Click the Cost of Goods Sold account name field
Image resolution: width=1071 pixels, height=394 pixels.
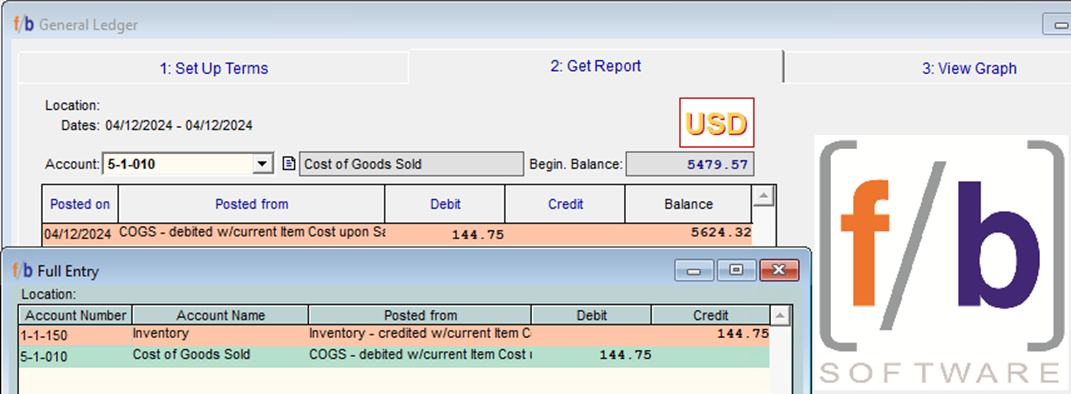pos(411,164)
